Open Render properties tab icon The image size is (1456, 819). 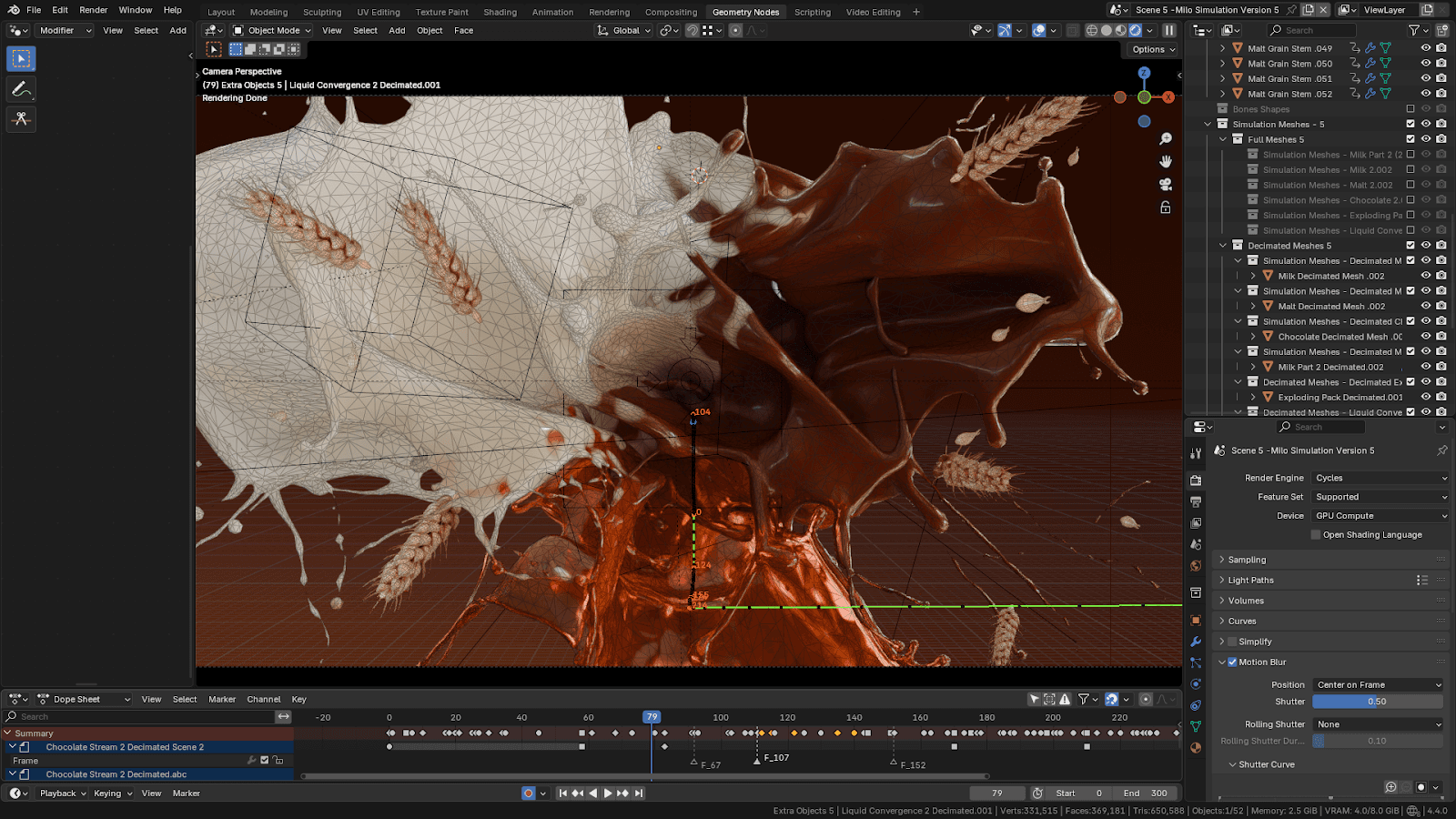1196,480
